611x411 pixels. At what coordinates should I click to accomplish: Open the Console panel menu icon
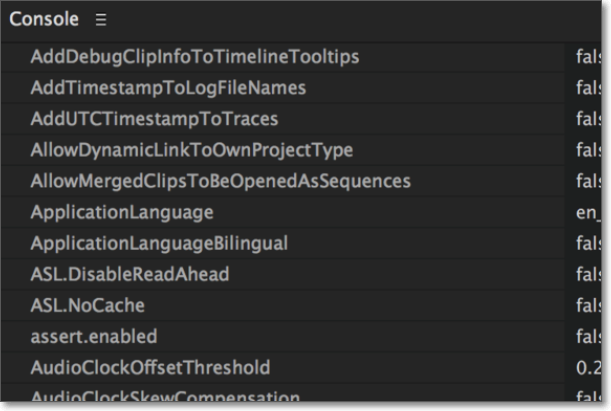(x=101, y=20)
